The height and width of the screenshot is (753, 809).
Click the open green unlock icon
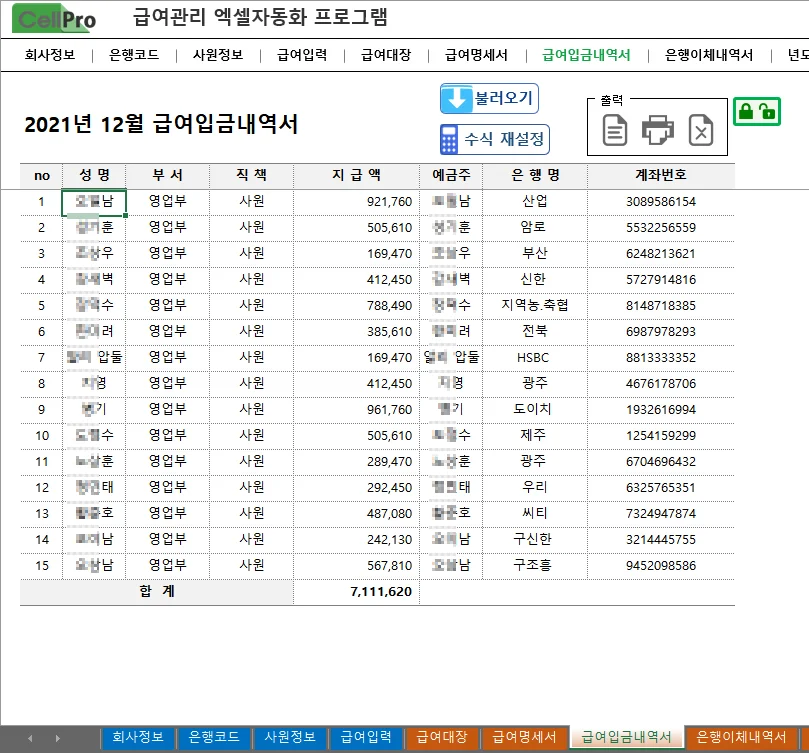767,111
